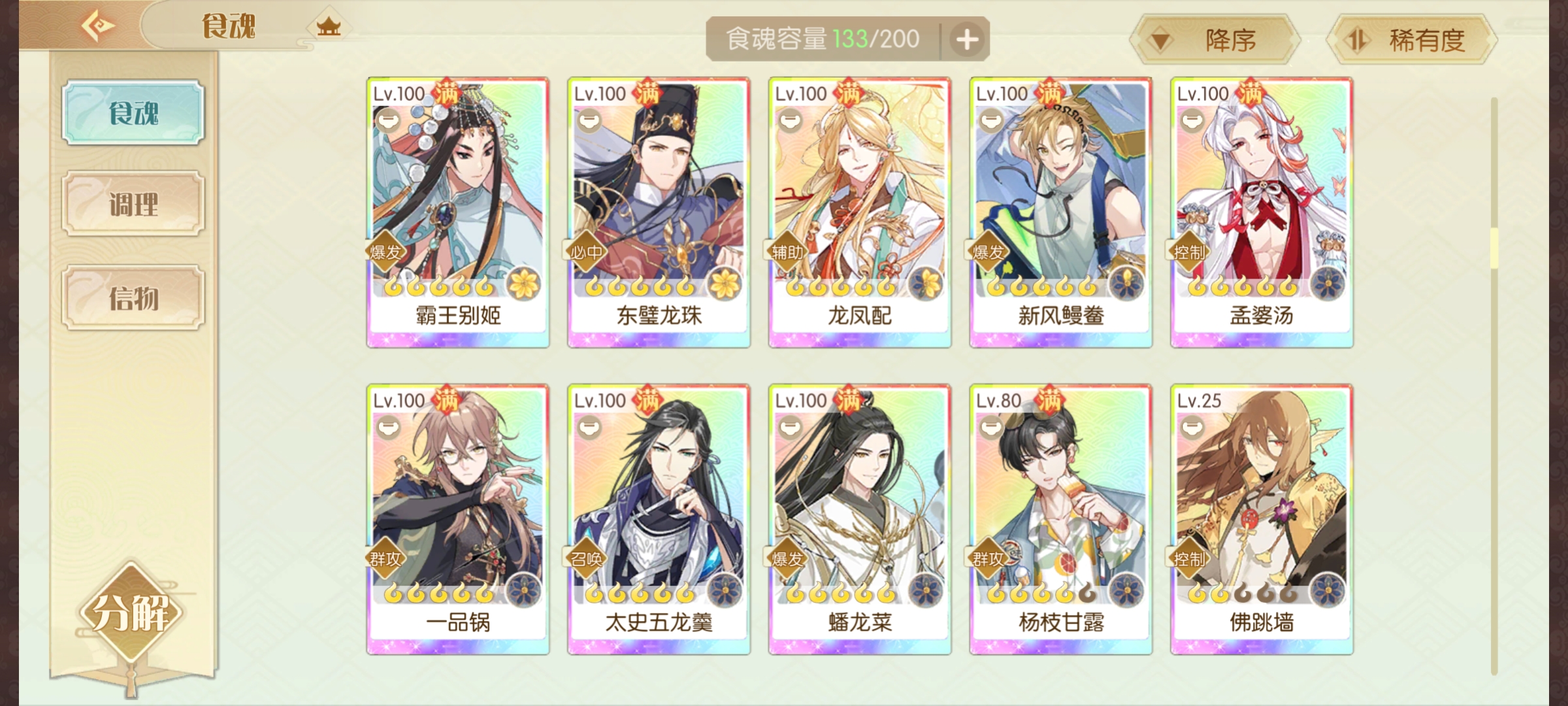Tap the 召唤 badge on 太史五龙羹
The width and height of the screenshot is (1568, 706).
click(586, 560)
